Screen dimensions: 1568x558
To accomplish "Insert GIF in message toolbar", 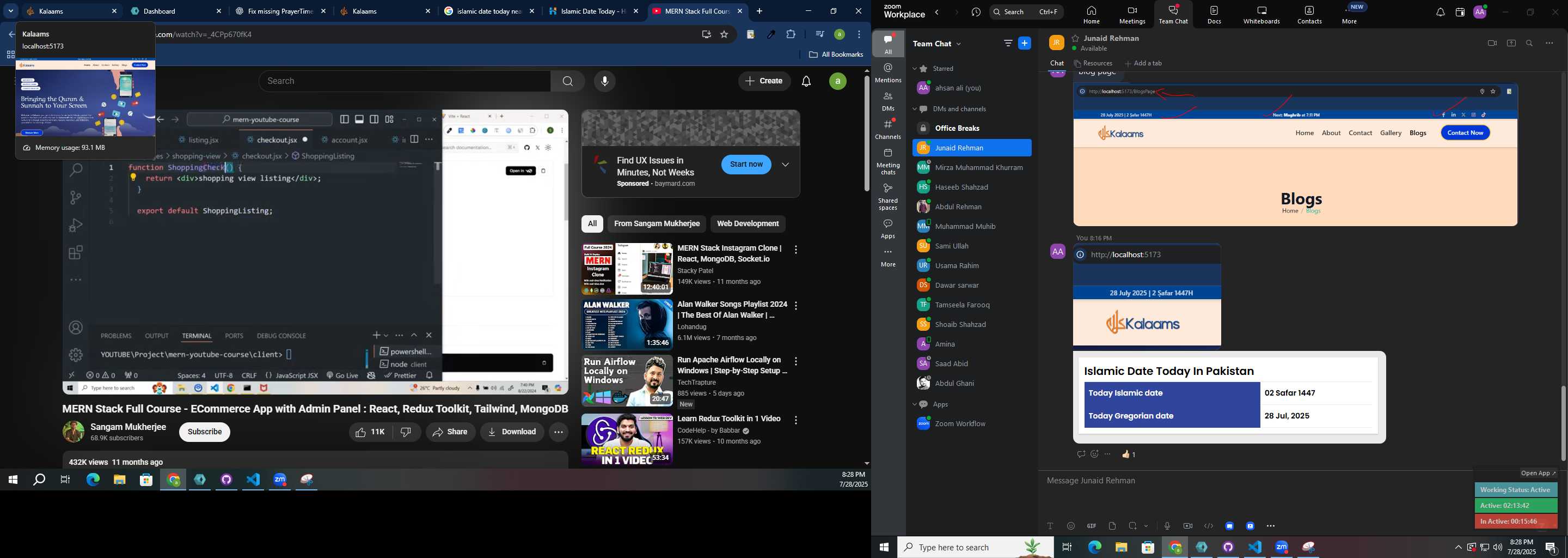I will [x=1092, y=526].
